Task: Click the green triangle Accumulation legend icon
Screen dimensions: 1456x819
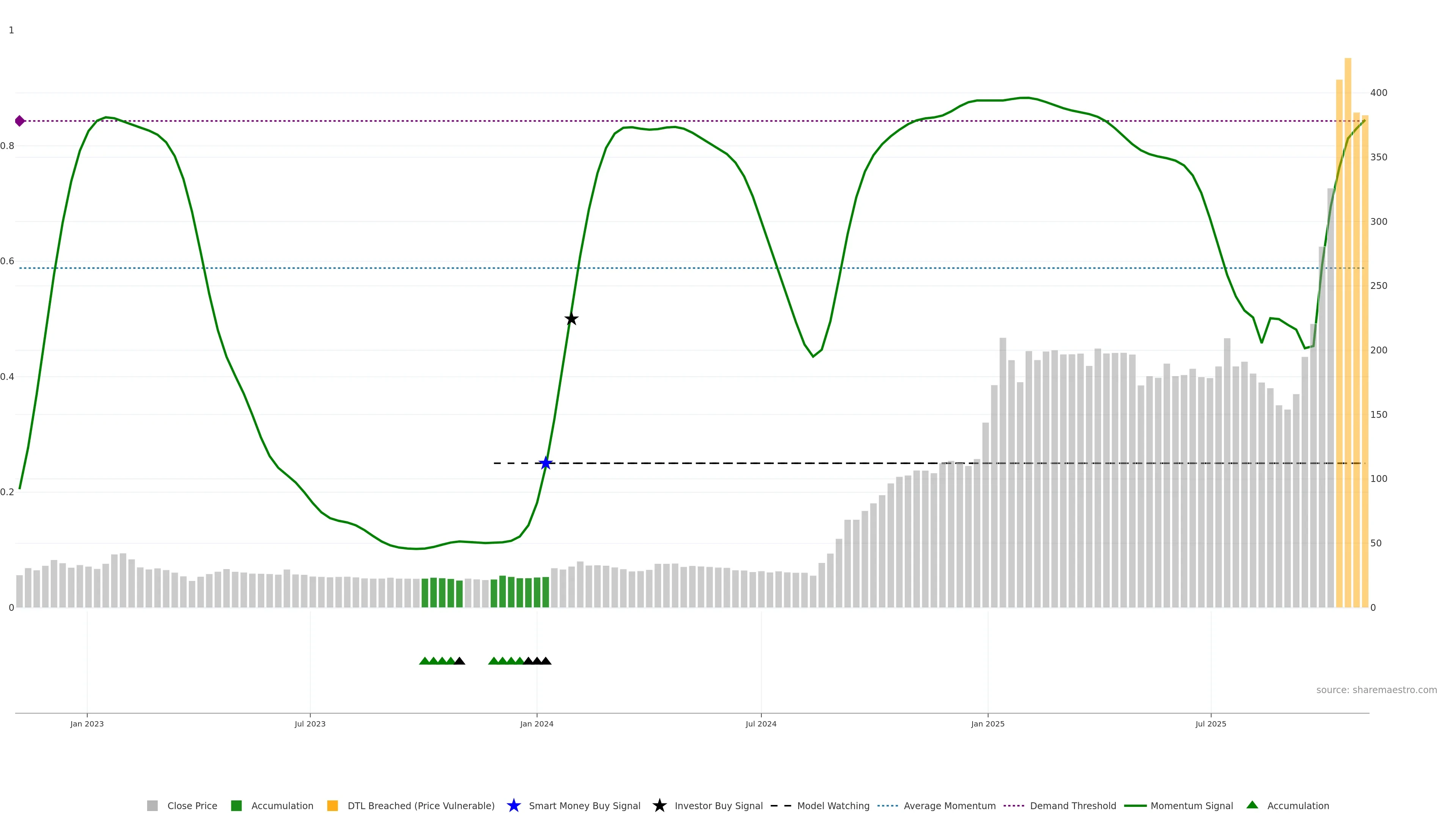Action: [1252, 805]
